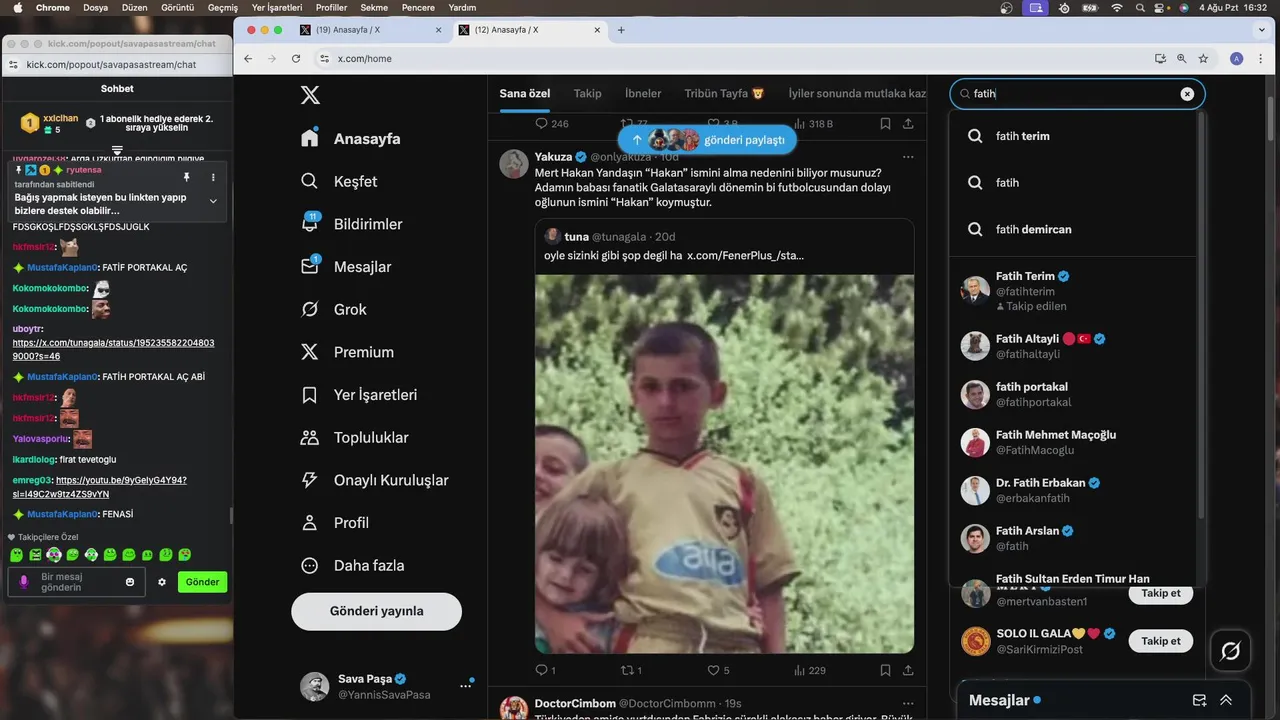Screen dimensions: 1280x720
Task: Open Bildirimler notifications in sidebar
Action: (352, 224)
